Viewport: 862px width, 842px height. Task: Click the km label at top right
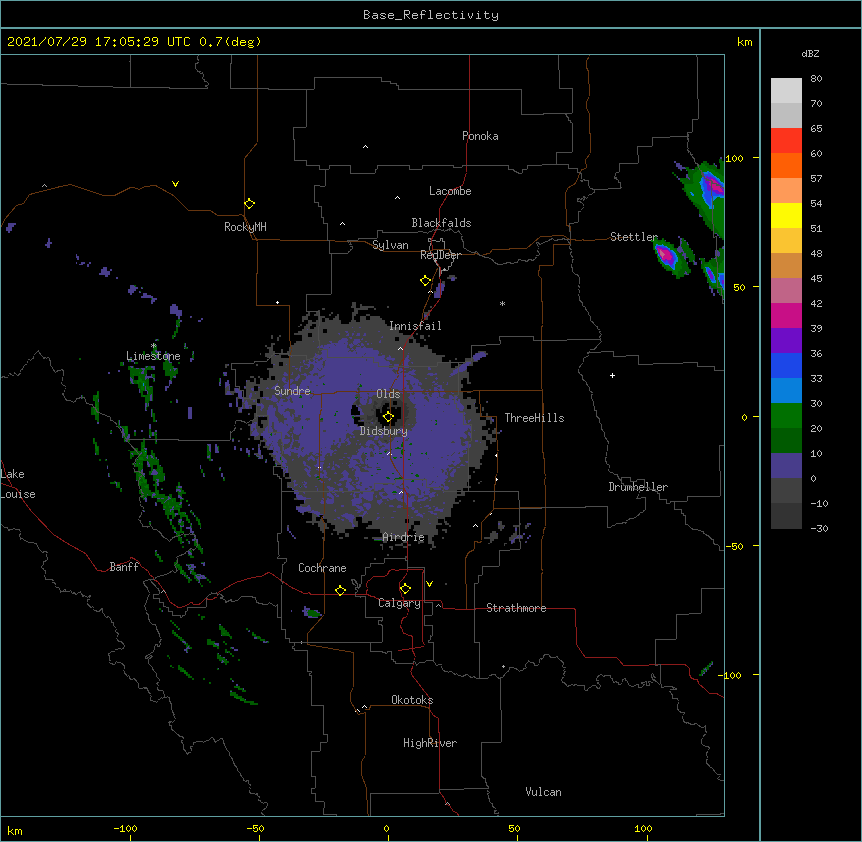point(744,42)
